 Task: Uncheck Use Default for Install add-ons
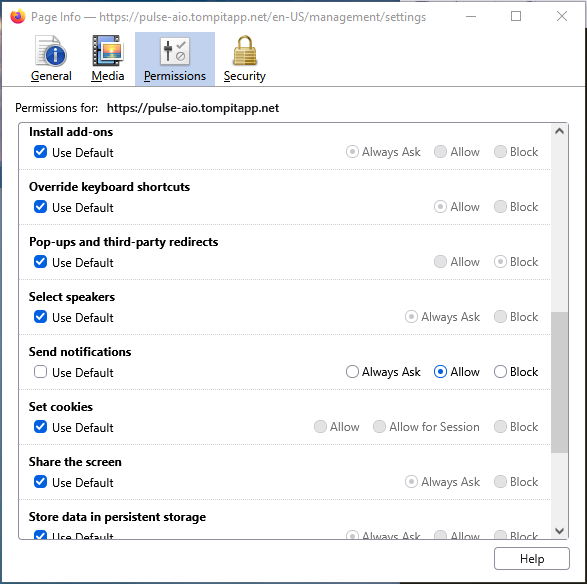click(x=40, y=152)
